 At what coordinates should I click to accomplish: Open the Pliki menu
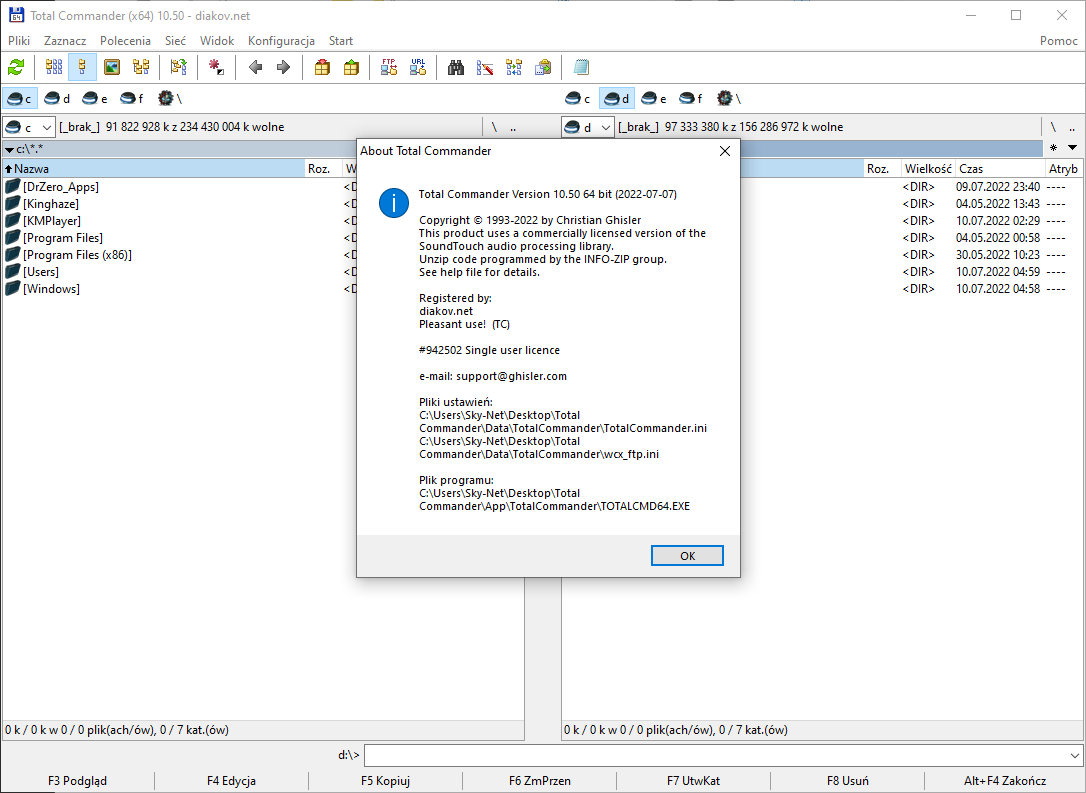[19, 41]
